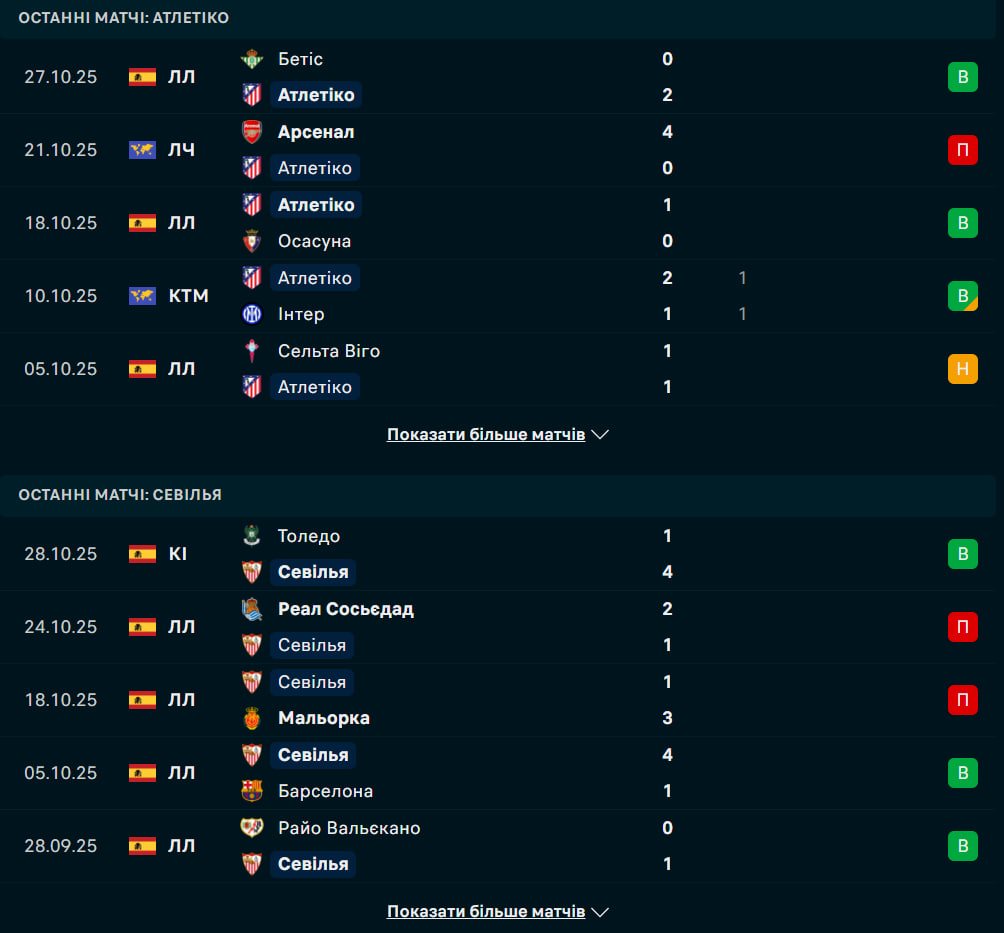This screenshot has width=1004, height=933.
Task: Click the Arsenal club crest icon
Action: [252, 132]
